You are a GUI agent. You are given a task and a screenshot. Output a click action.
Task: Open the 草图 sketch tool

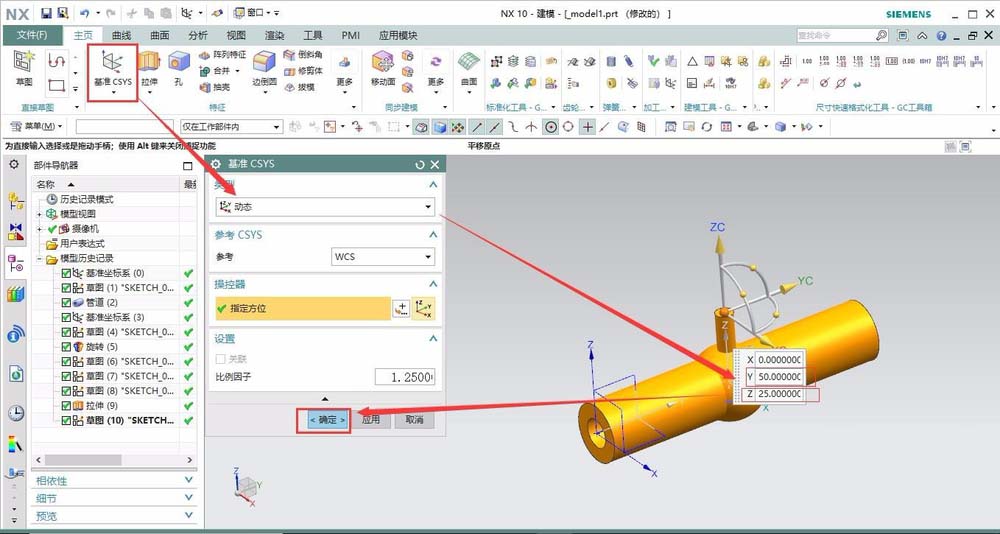(24, 68)
